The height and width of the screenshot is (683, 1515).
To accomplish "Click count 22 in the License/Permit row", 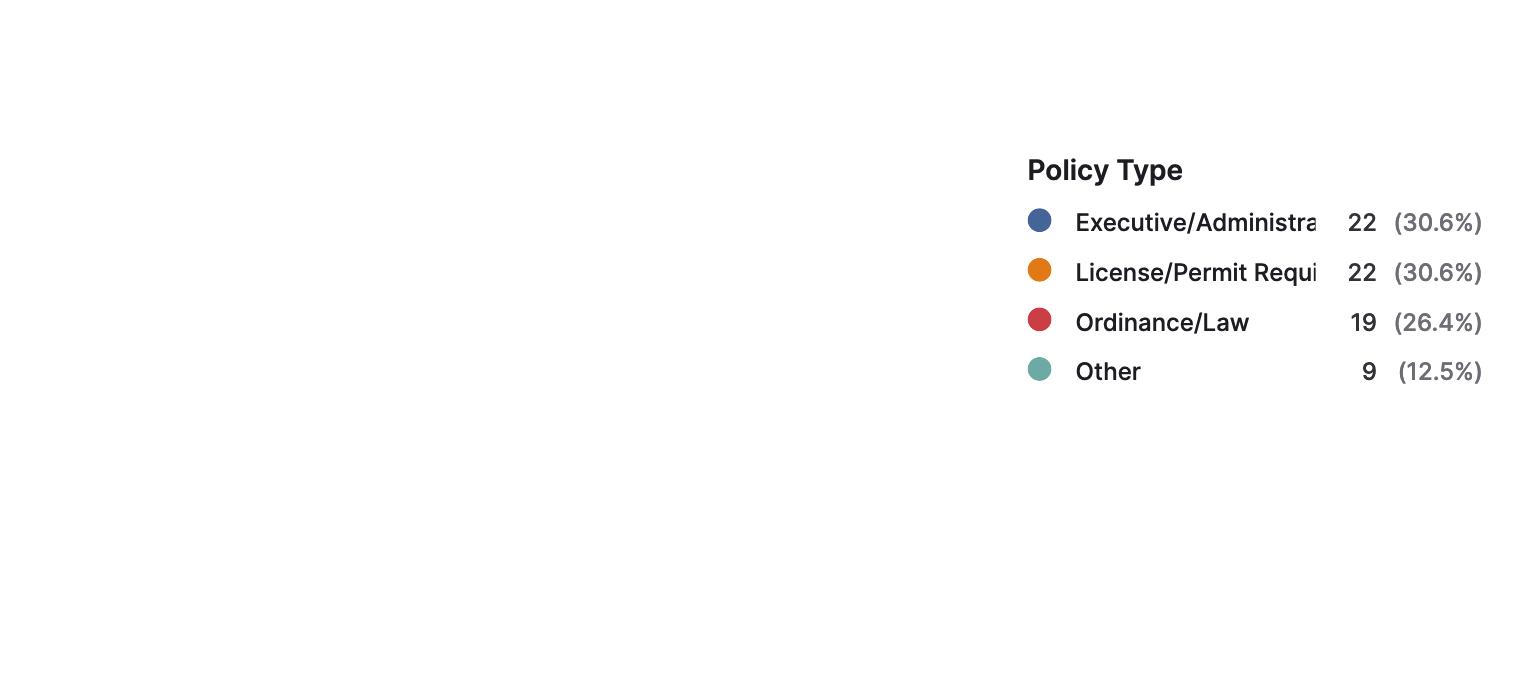I will coord(1362,272).
